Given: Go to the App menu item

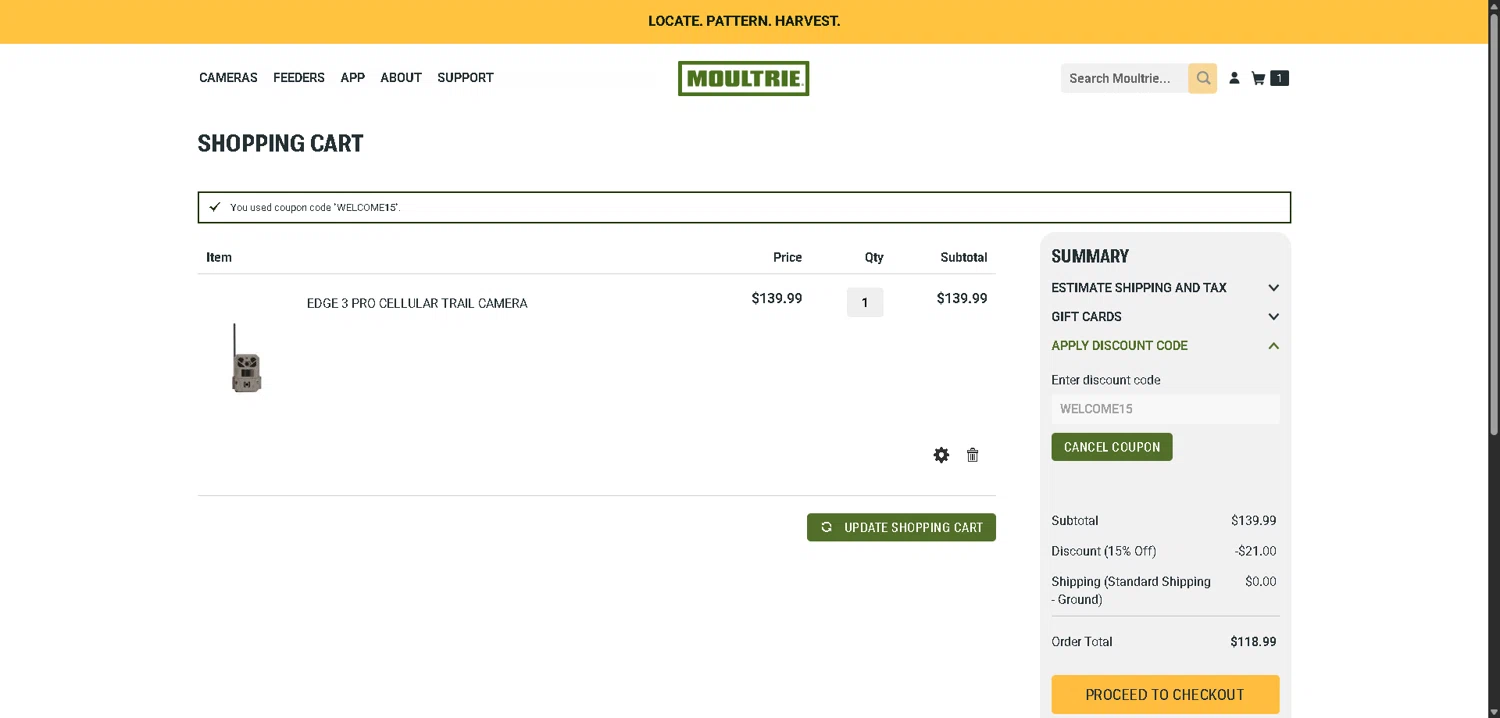Looking at the screenshot, I should click(352, 78).
